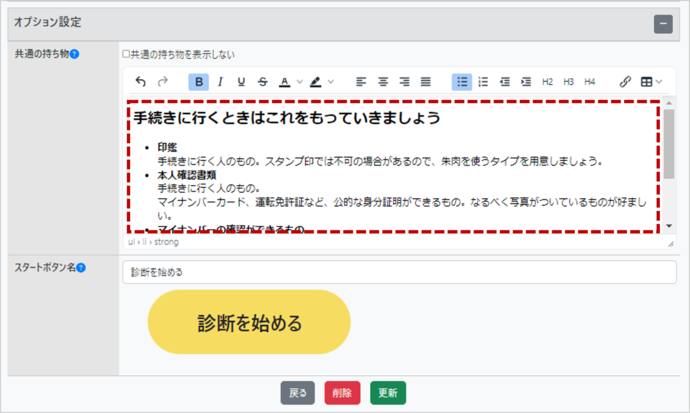Justify the text
The image size is (690, 413).
[x=426, y=82]
